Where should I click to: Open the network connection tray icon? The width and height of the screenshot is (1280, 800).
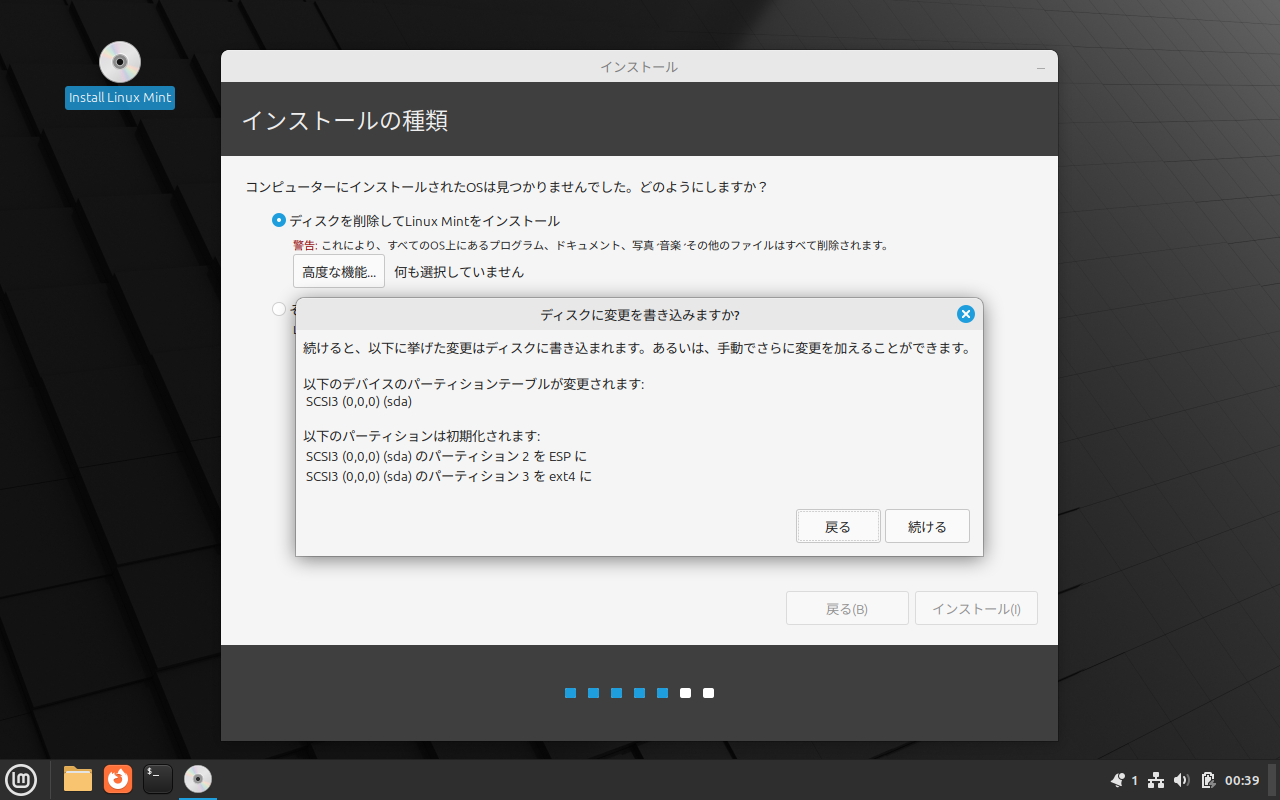coord(1156,780)
